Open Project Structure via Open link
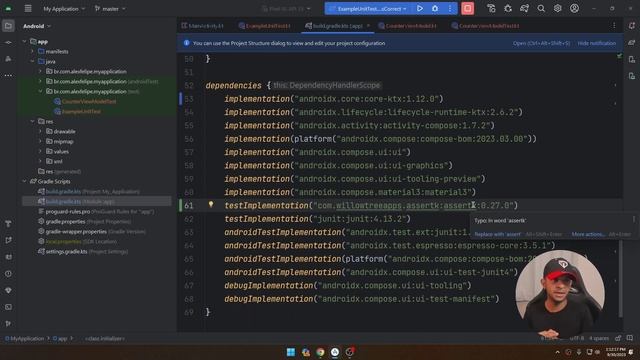The image size is (640, 360). point(541,43)
